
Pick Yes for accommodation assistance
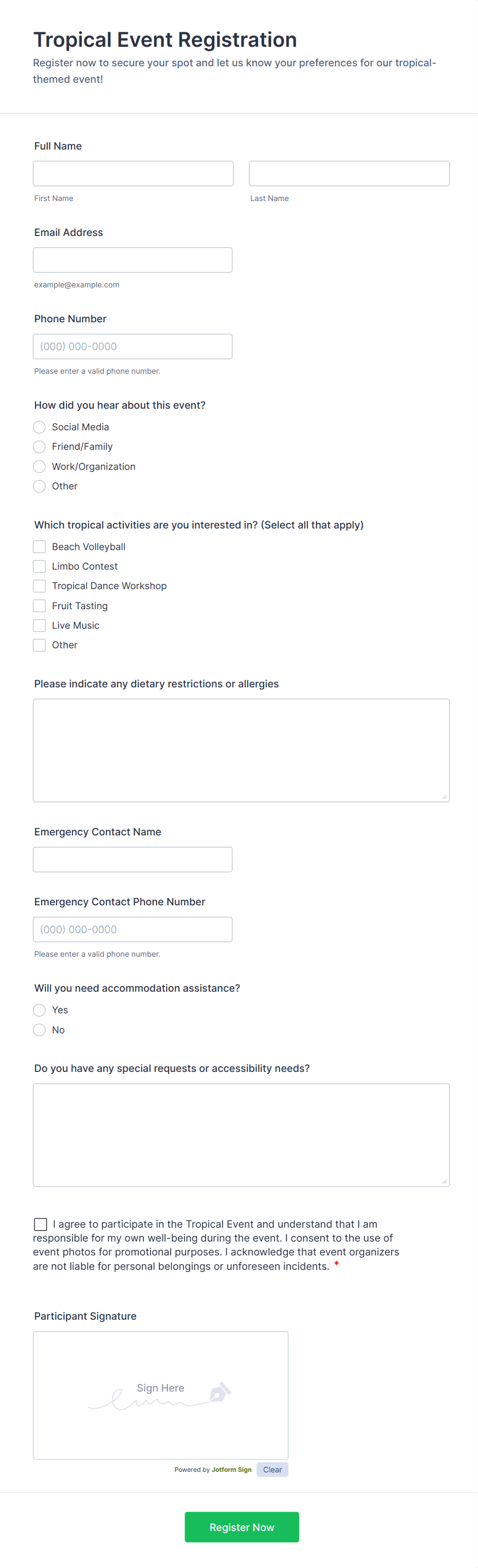click(39, 1010)
